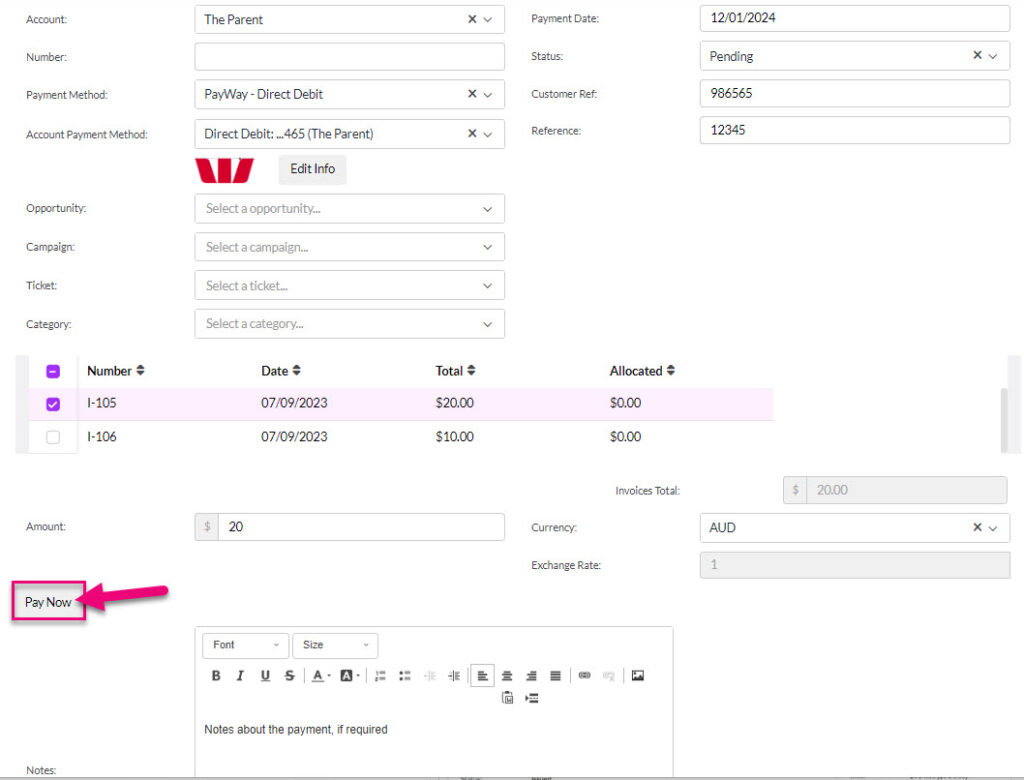Apply strikethrough formatting to notes text
1024x780 pixels.
pyautogui.click(x=289, y=675)
